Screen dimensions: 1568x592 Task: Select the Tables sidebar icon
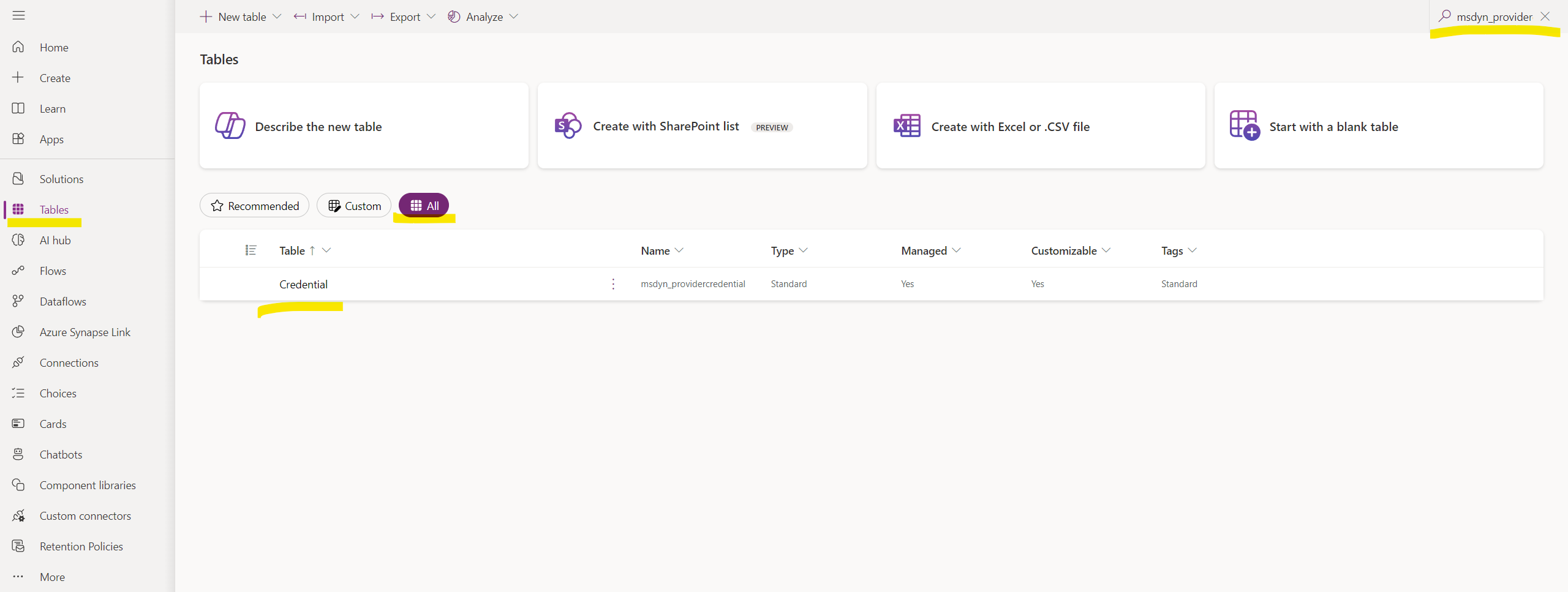coord(18,209)
